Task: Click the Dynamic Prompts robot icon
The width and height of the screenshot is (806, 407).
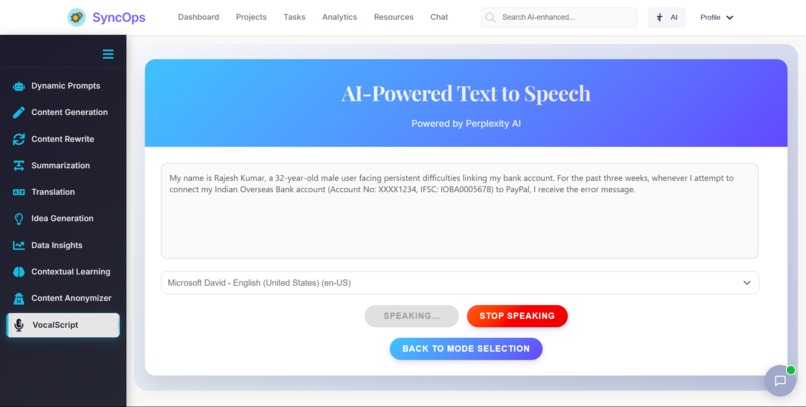Action: [x=19, y=86]
